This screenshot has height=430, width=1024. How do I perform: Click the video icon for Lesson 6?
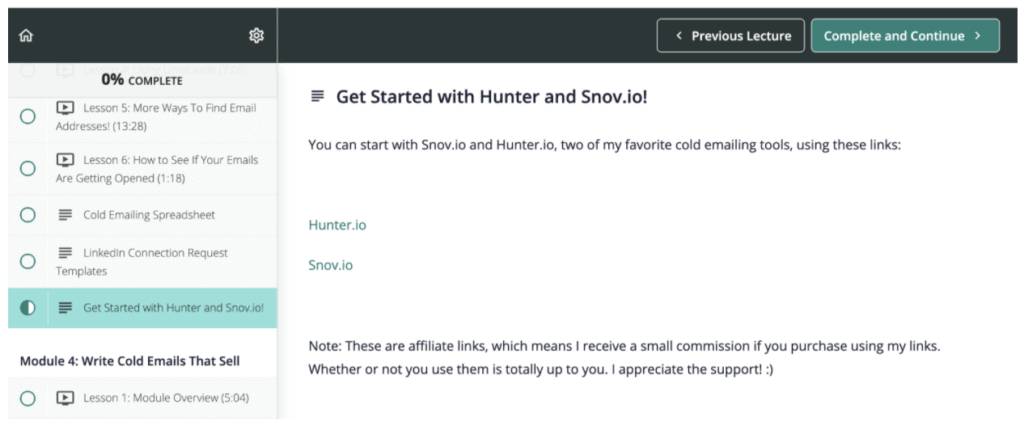65,159
